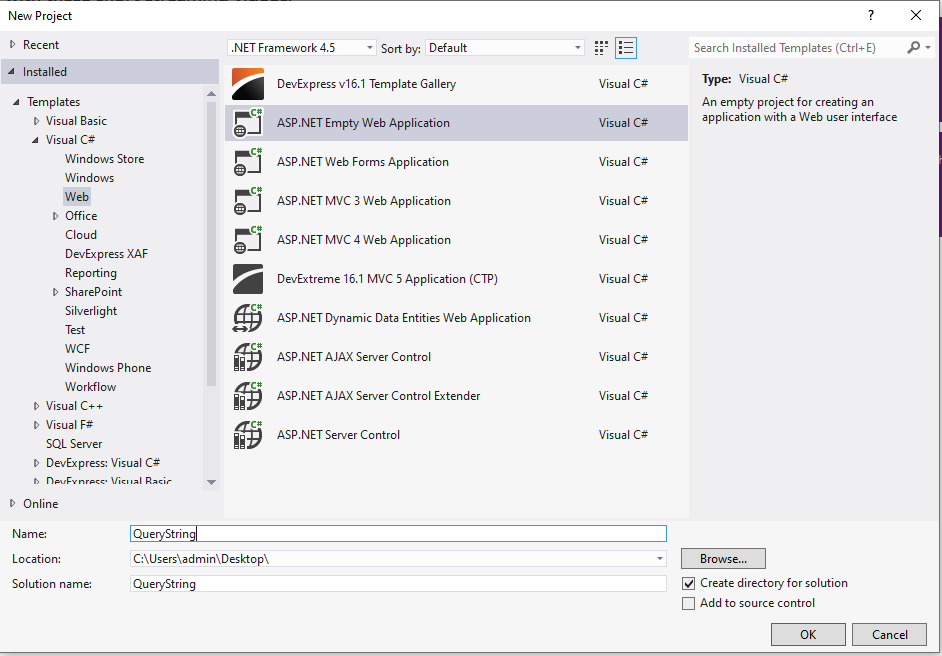Select the WCF category
942x656 pixels.
(77, 349)
